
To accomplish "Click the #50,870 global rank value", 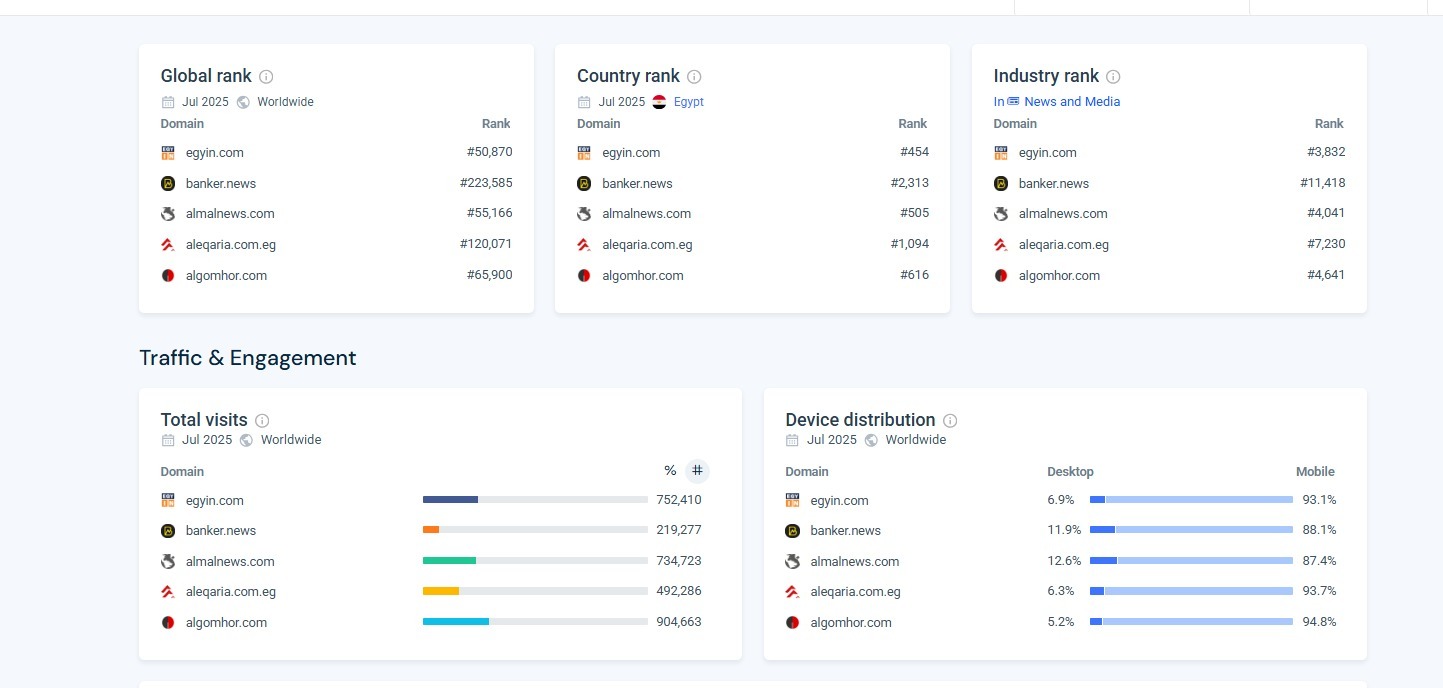I will coord(489,152).
